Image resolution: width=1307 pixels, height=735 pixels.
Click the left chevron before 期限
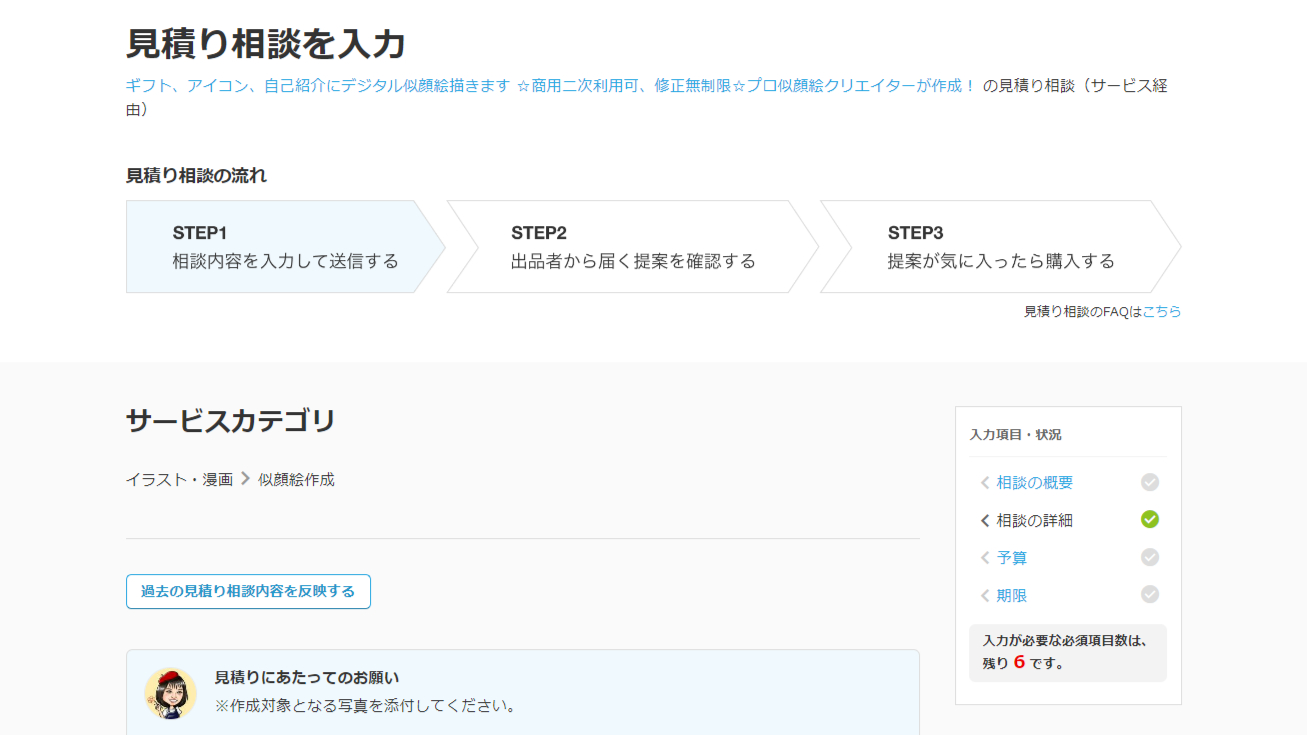985,595
